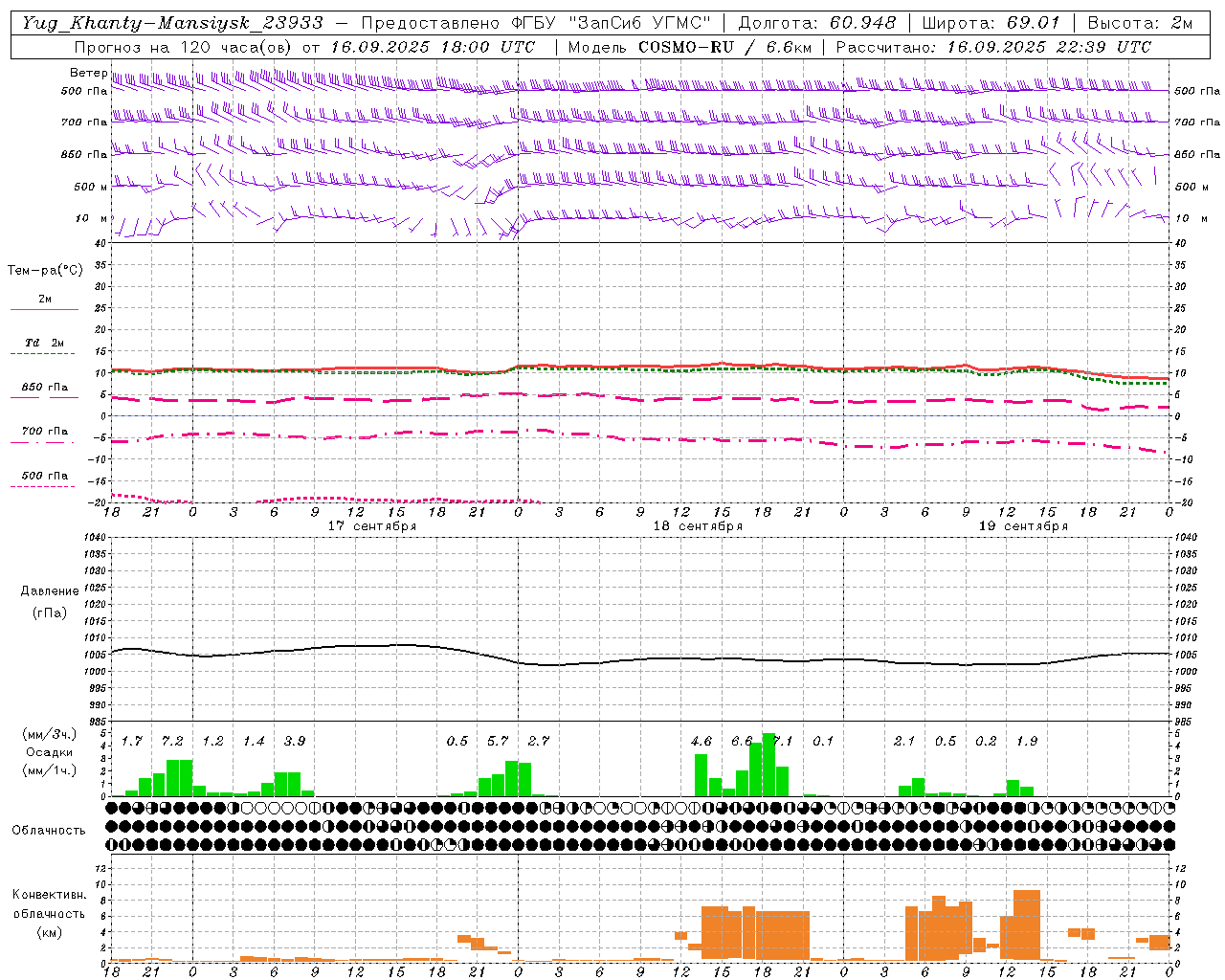Click the Широта: 69.01 header field
This screenshot has width=1225, height=980.
coord(991,23)
